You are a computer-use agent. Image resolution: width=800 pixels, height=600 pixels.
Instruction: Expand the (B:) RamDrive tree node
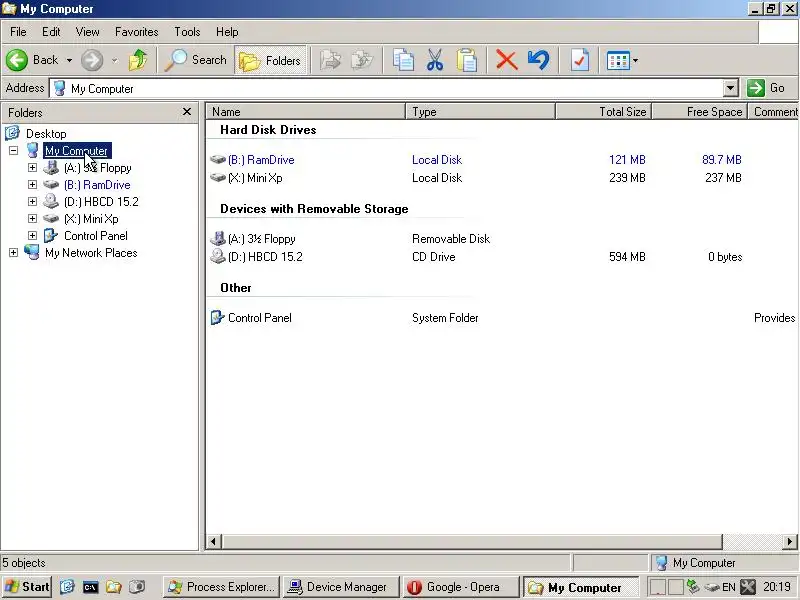[32, 184]
